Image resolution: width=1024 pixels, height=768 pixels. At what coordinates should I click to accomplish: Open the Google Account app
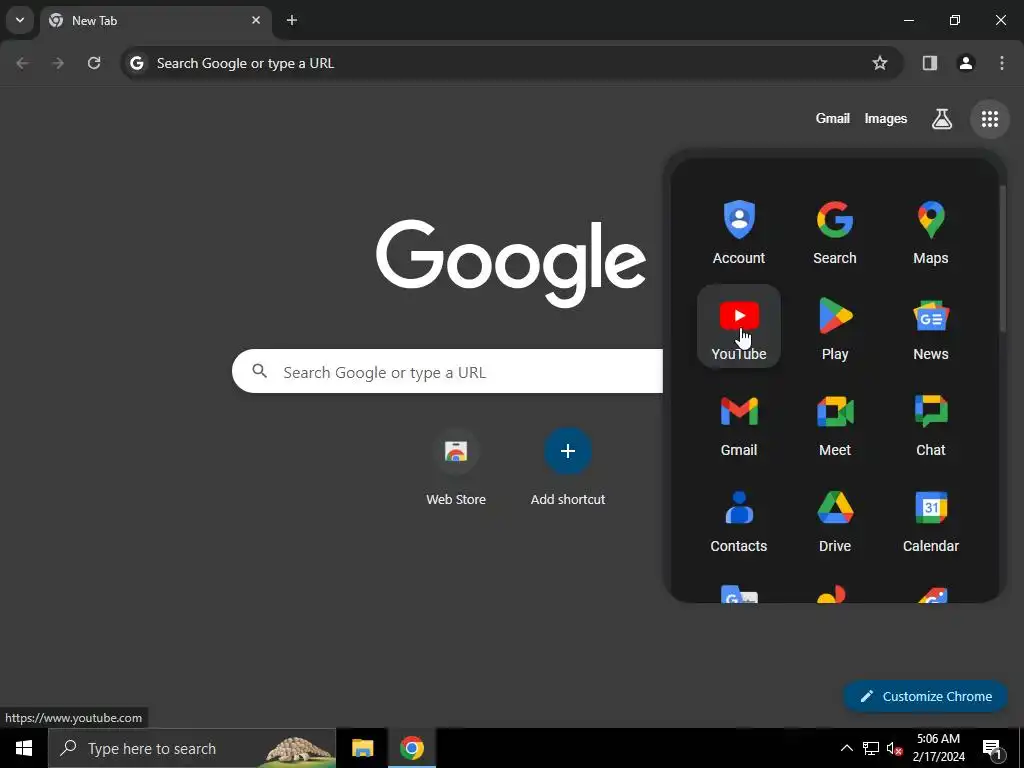(x=739, y=231)
